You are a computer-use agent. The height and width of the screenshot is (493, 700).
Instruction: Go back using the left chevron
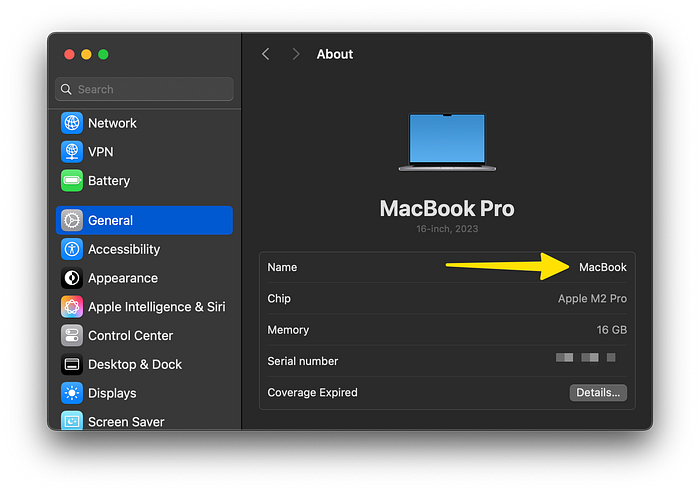coord(266,54)
